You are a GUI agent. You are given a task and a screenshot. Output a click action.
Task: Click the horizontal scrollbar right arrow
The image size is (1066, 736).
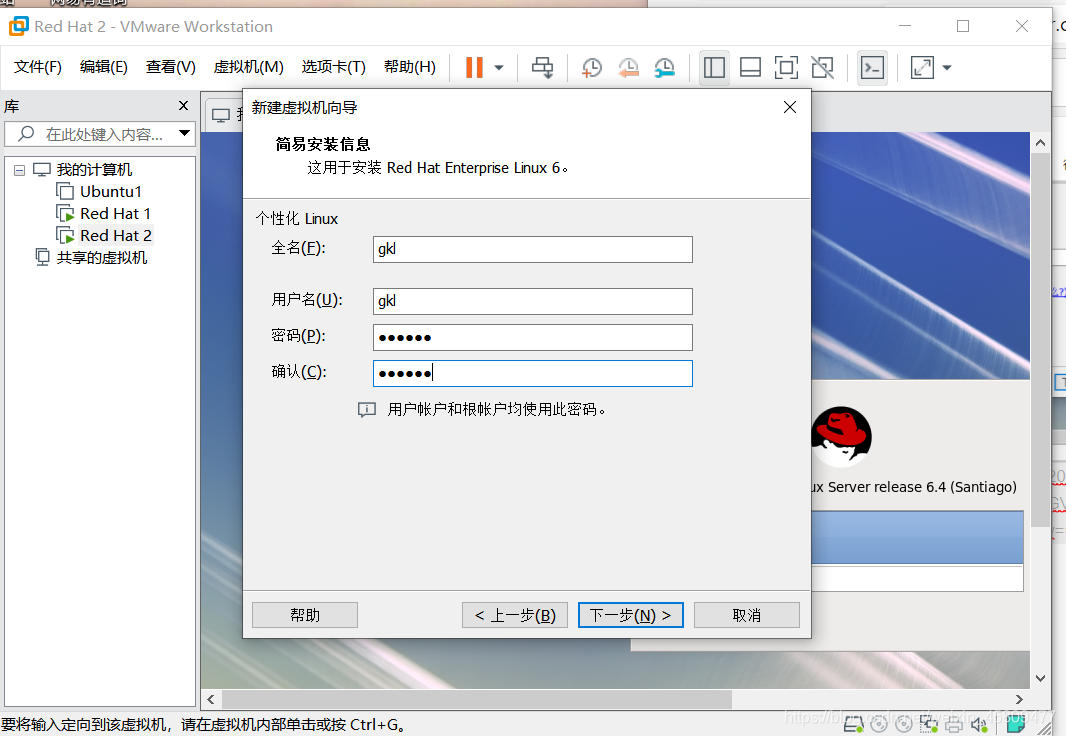(1018, 699)
